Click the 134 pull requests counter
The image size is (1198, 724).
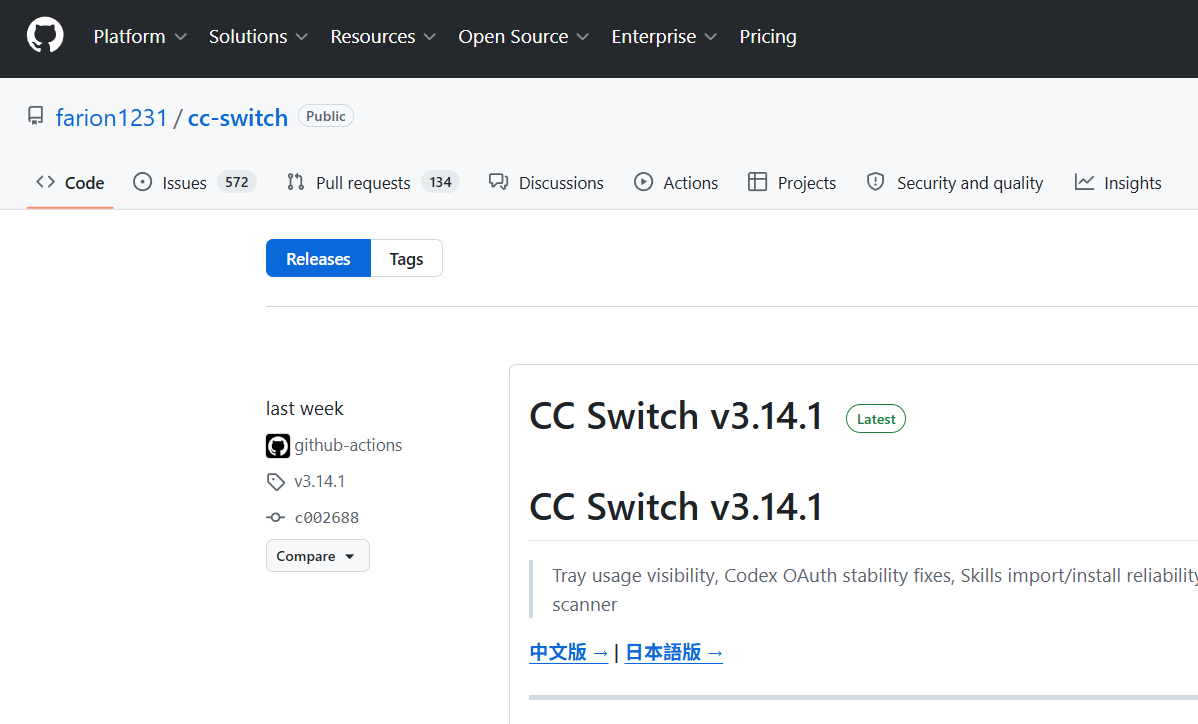click(x=440, y=182)
